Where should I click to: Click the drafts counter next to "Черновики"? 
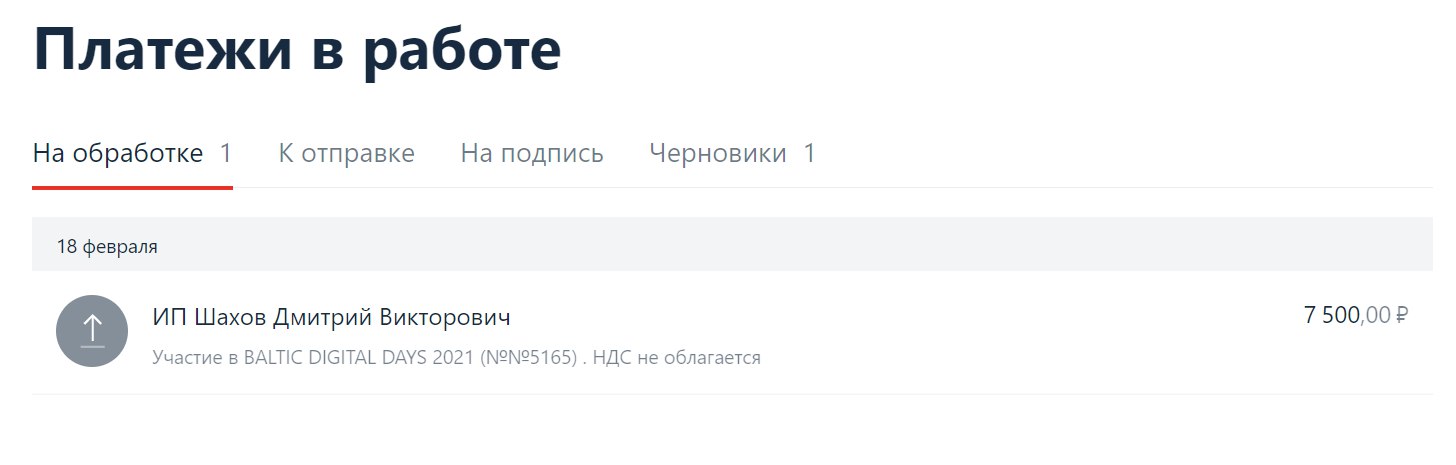(x=810, y=154)
